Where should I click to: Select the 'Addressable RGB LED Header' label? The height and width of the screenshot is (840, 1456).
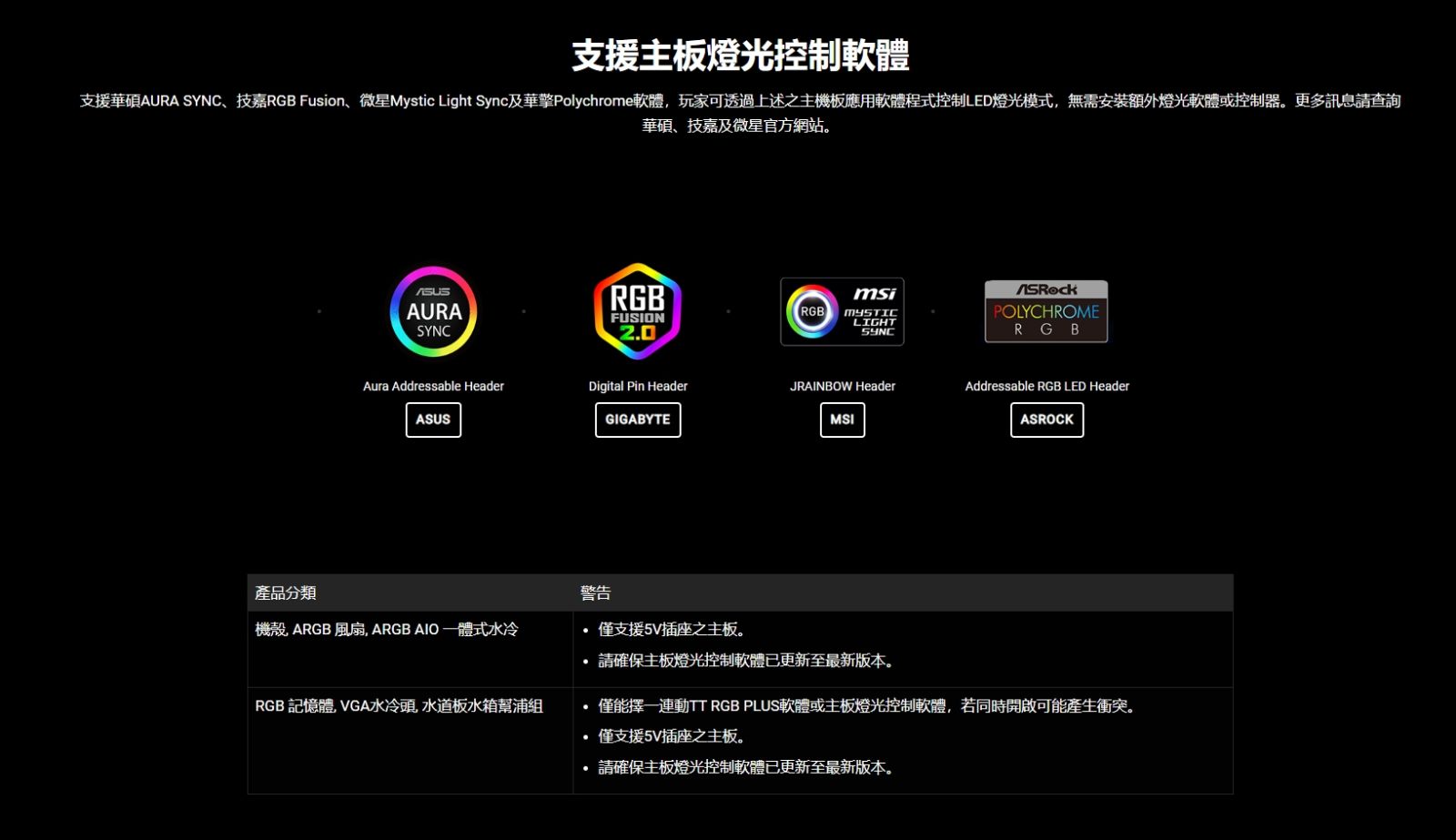pyautogui.click(x=1046, y=386)
